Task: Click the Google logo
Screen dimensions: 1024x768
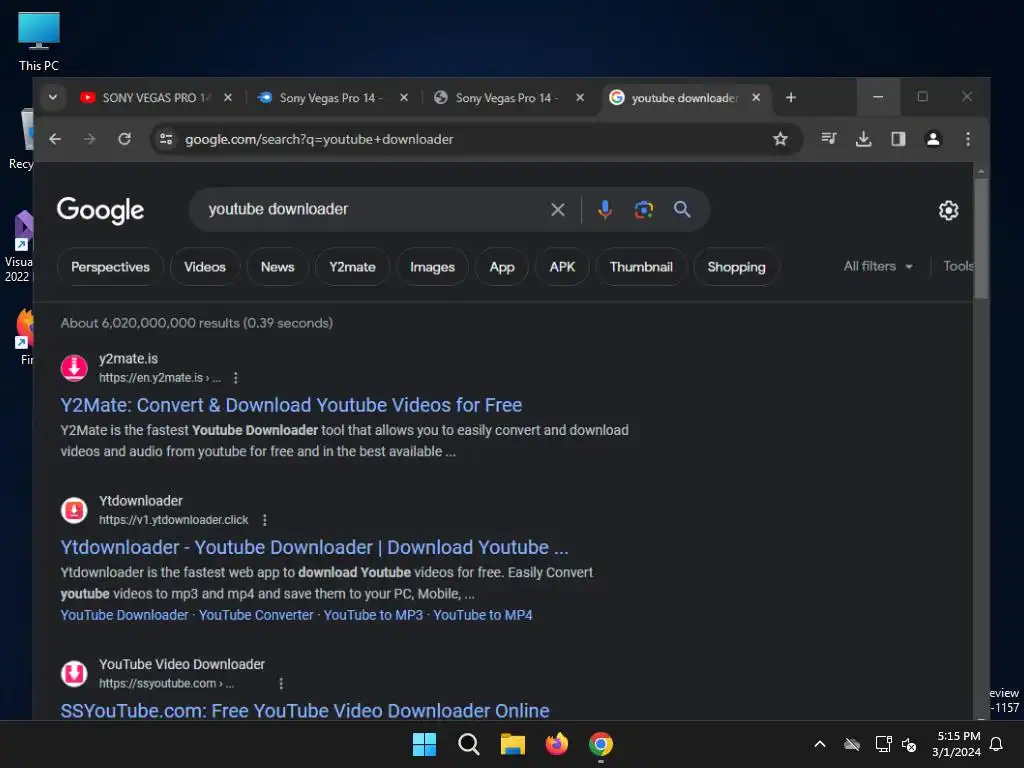Action: click(x=100, y=210)
